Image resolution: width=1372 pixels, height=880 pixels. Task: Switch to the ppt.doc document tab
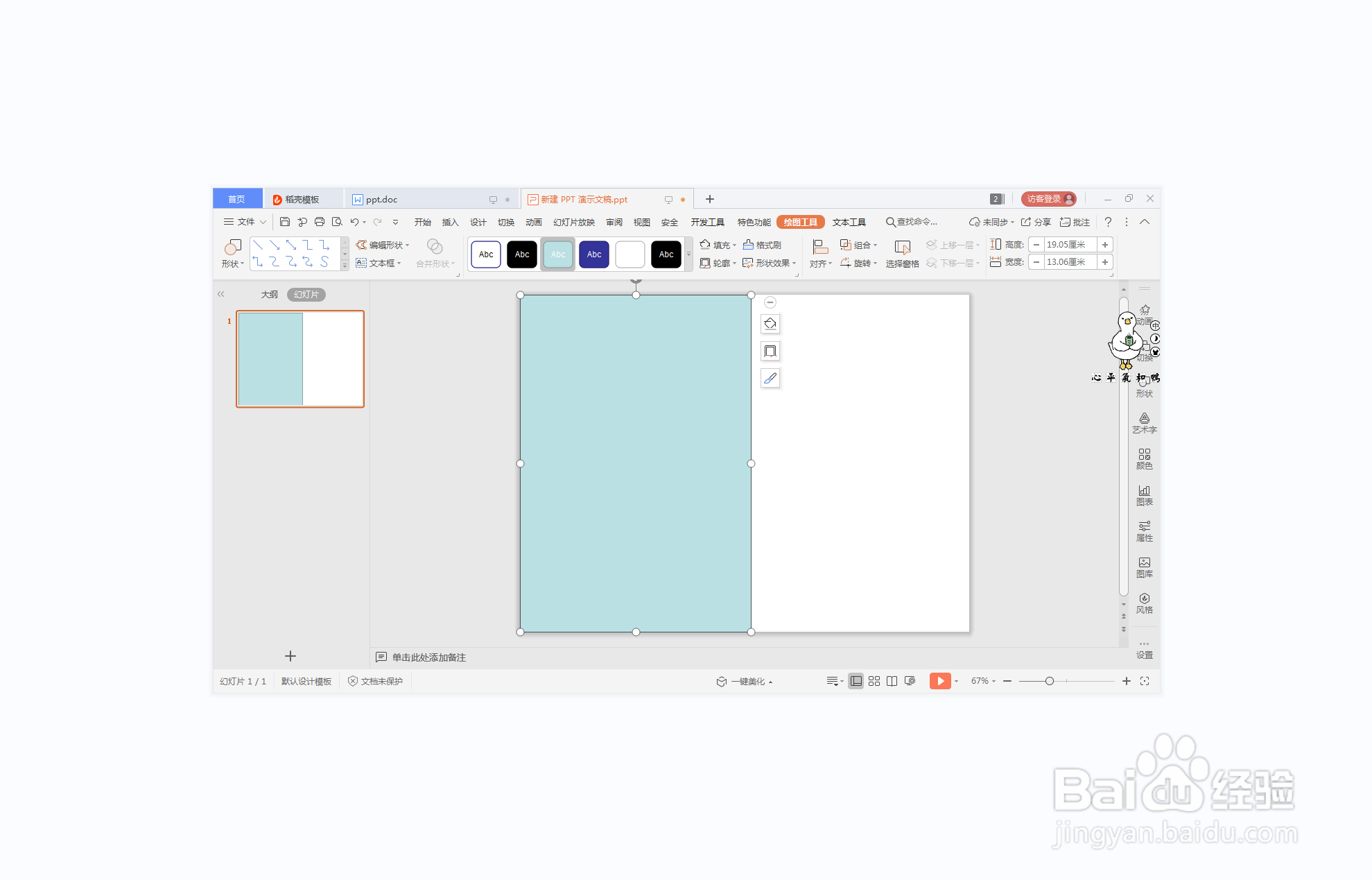coord(381,200)
